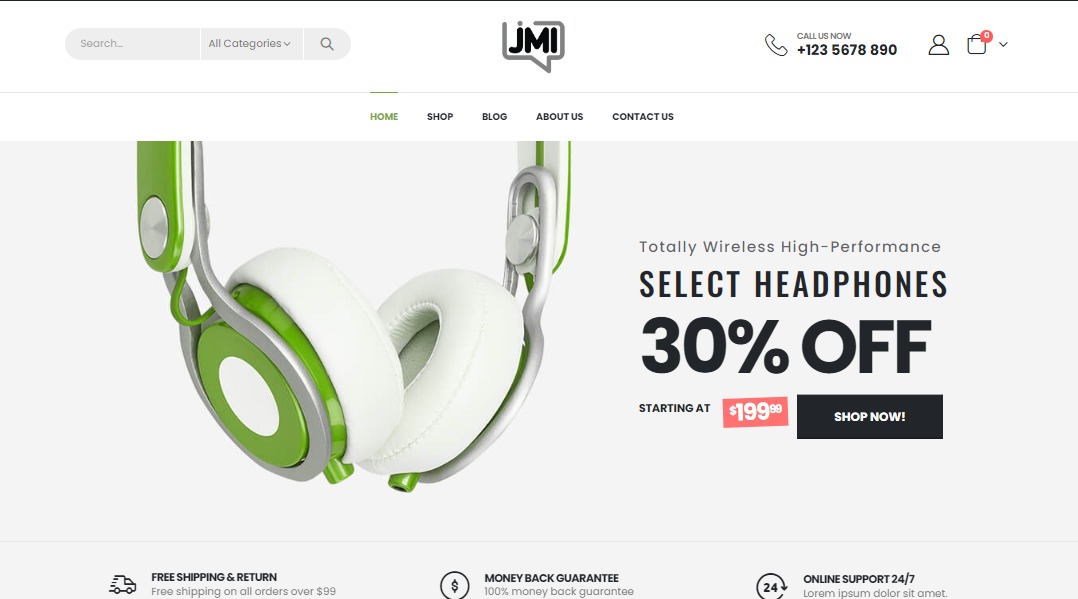The image size is (1078, 599).
Task: Open the shopping cart bag icon
Action: tap(976, 45)
